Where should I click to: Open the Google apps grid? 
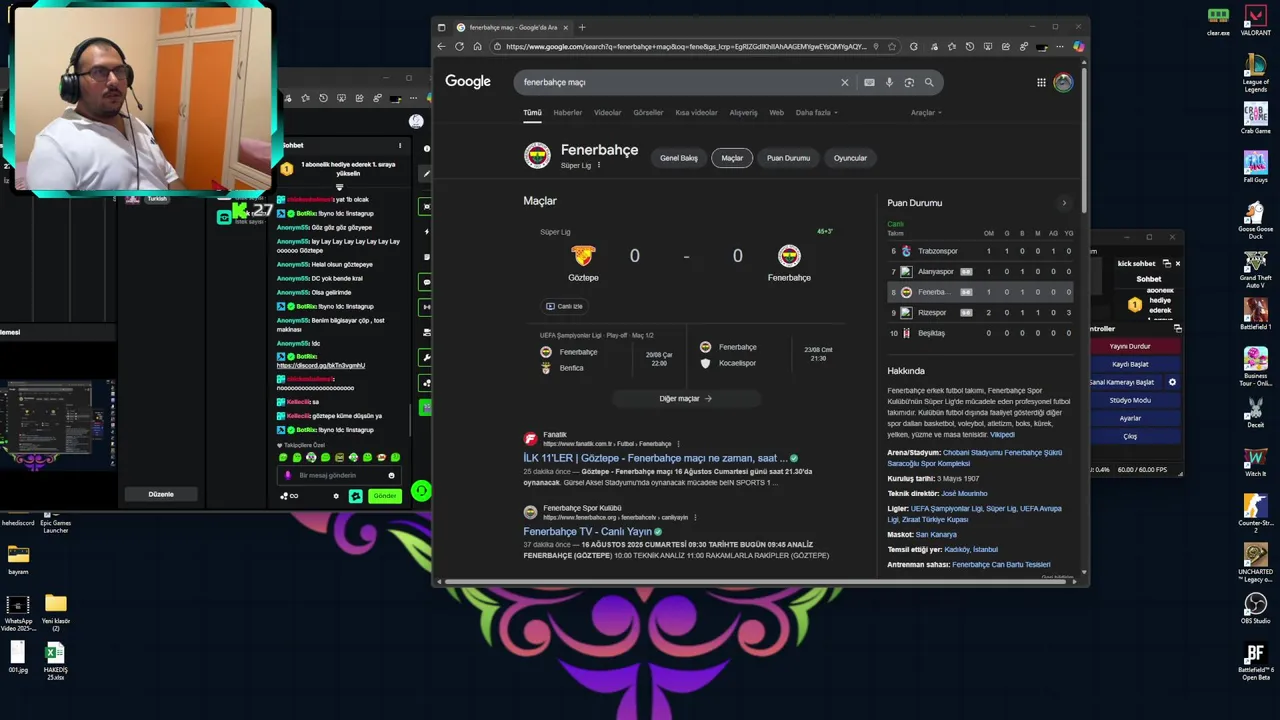(x=1041, y=82)
